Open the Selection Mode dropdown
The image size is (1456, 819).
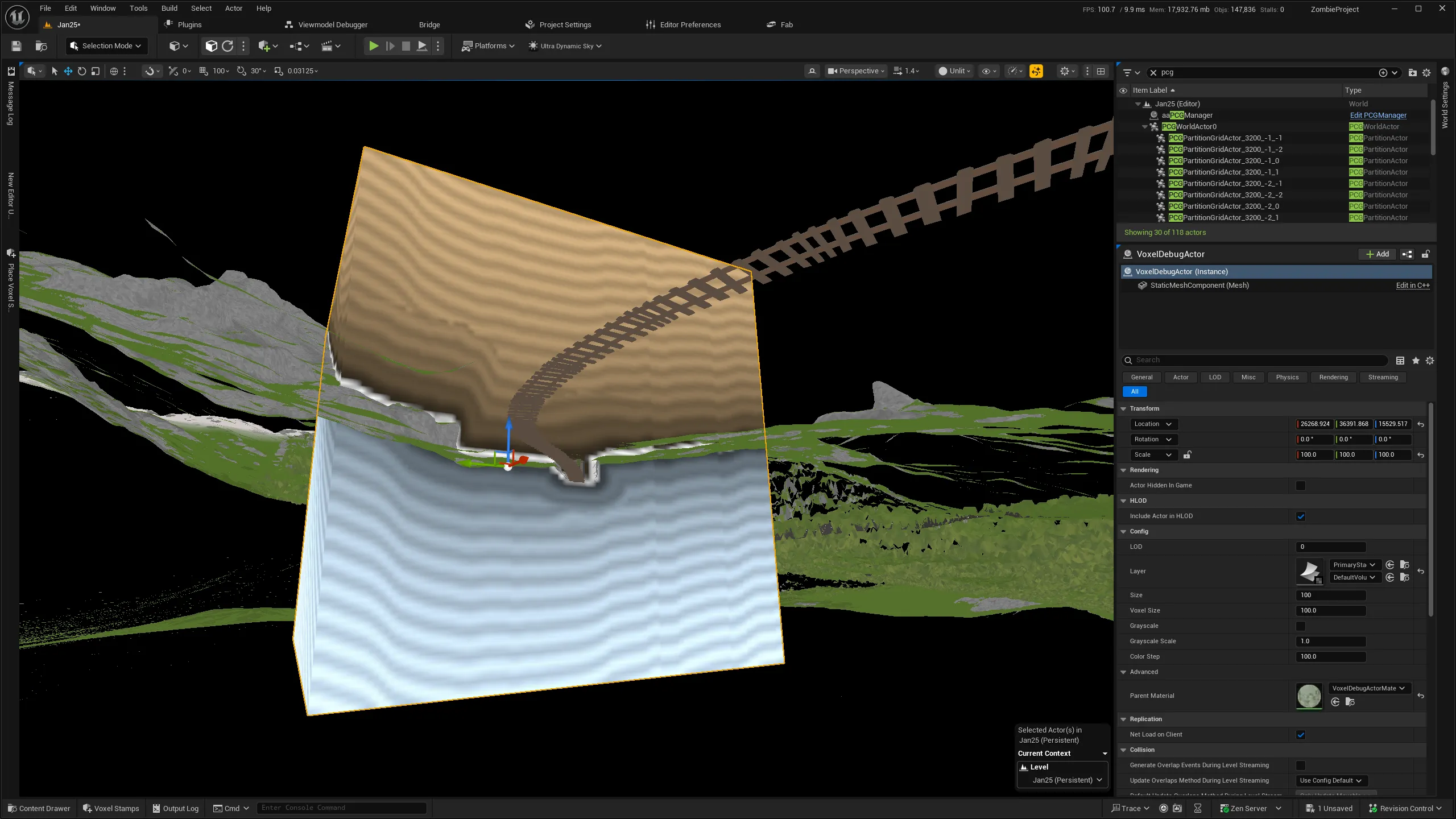tap(106, 46)
